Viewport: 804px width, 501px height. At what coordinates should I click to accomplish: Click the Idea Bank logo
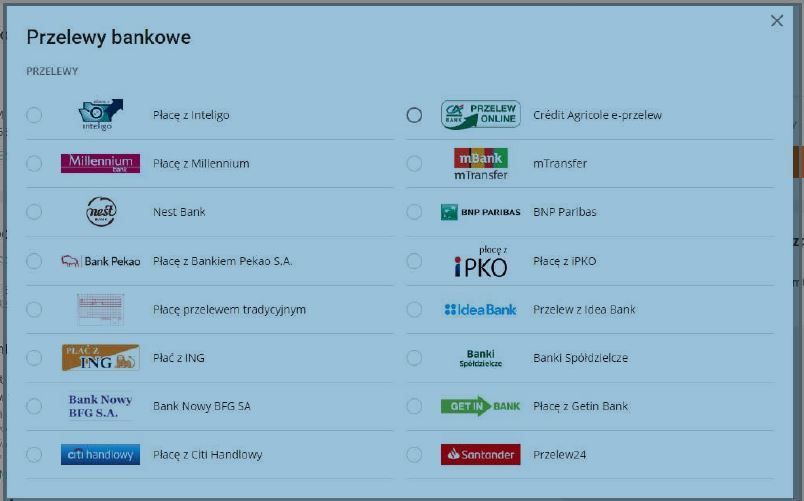(480, 310)
